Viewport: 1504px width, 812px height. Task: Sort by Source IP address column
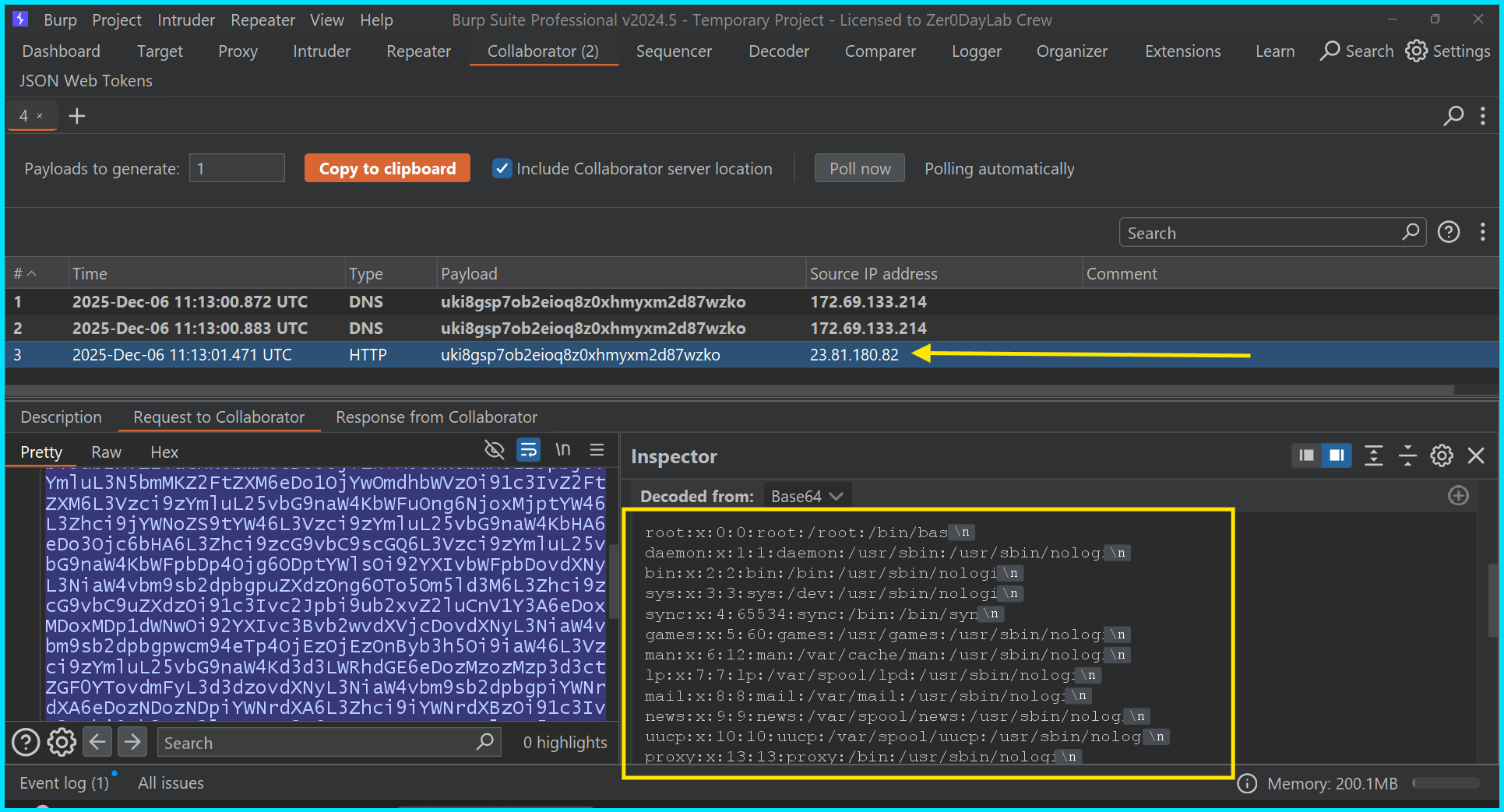point(943,274)
